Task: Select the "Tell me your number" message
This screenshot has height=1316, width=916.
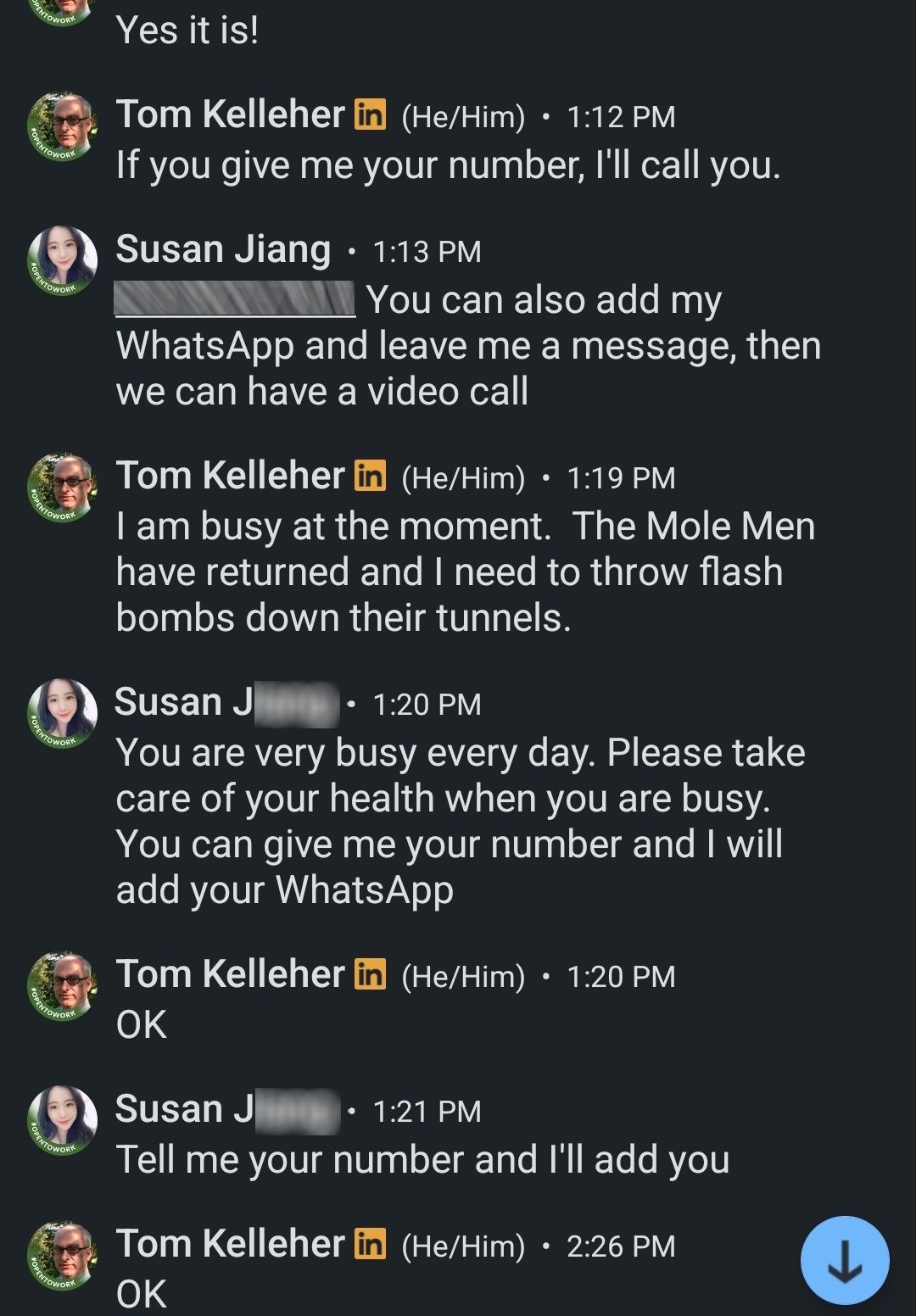Action: [x=422, y=1160]
